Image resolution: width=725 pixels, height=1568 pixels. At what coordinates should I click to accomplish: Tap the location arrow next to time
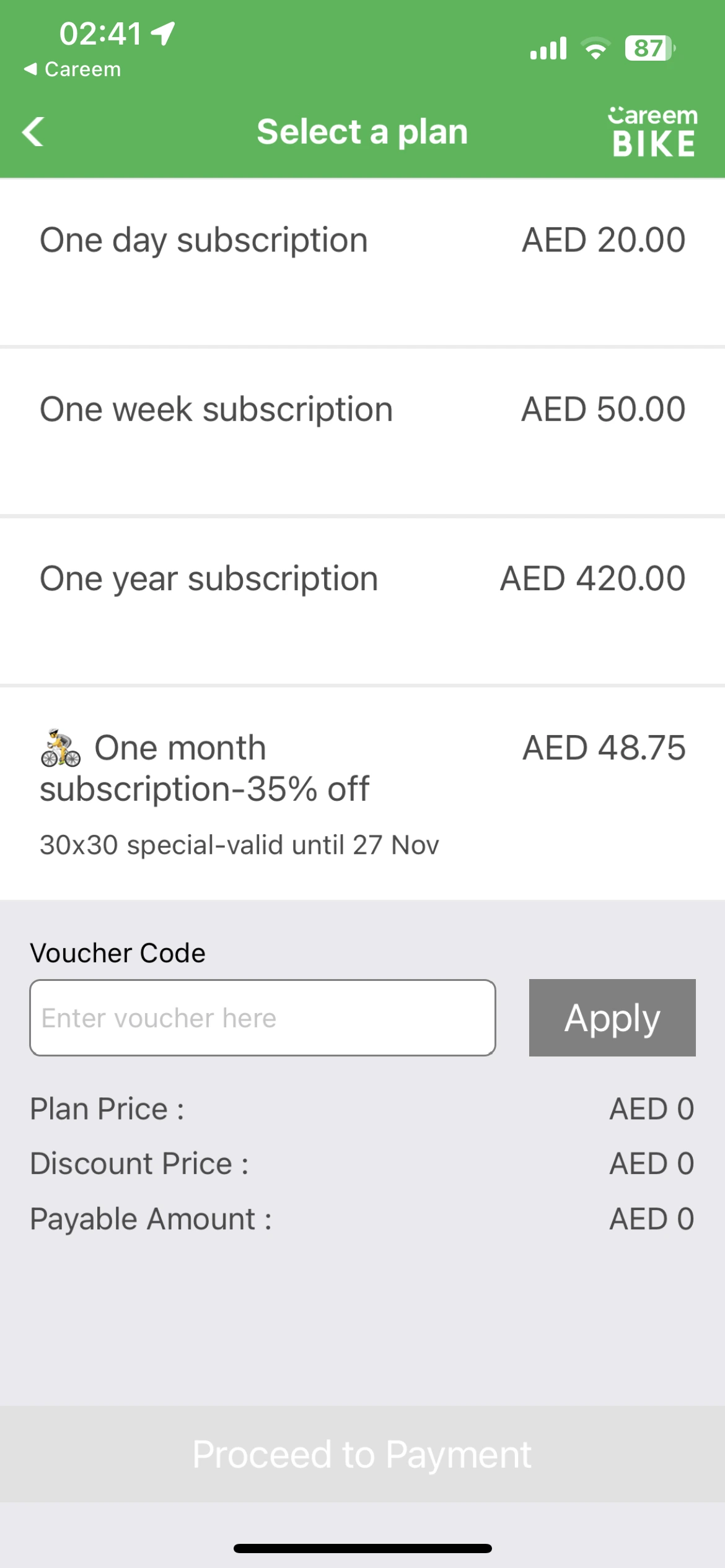click(163, 33)
